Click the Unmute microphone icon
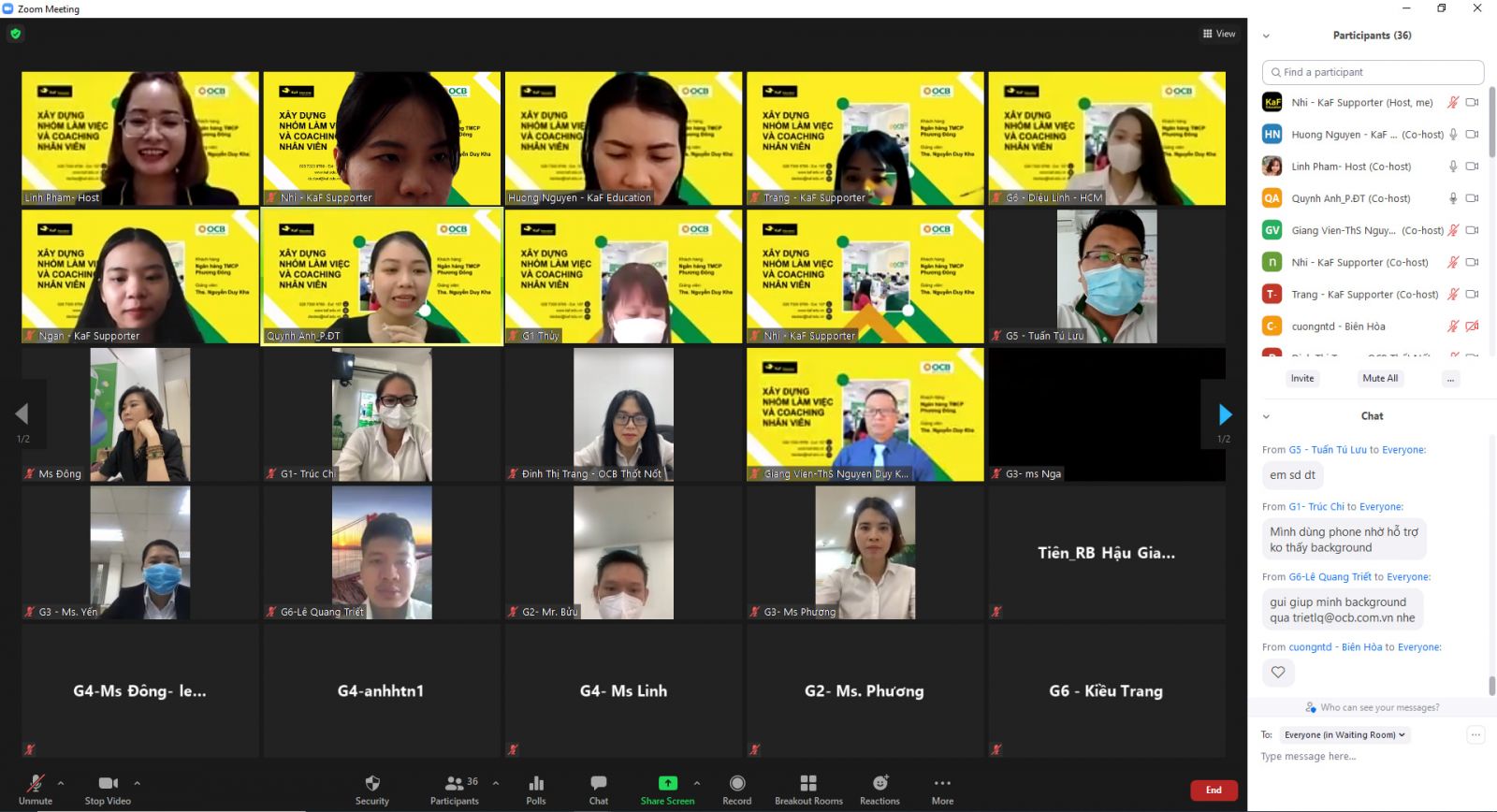Screen dimensions: 1497x812 36,784
